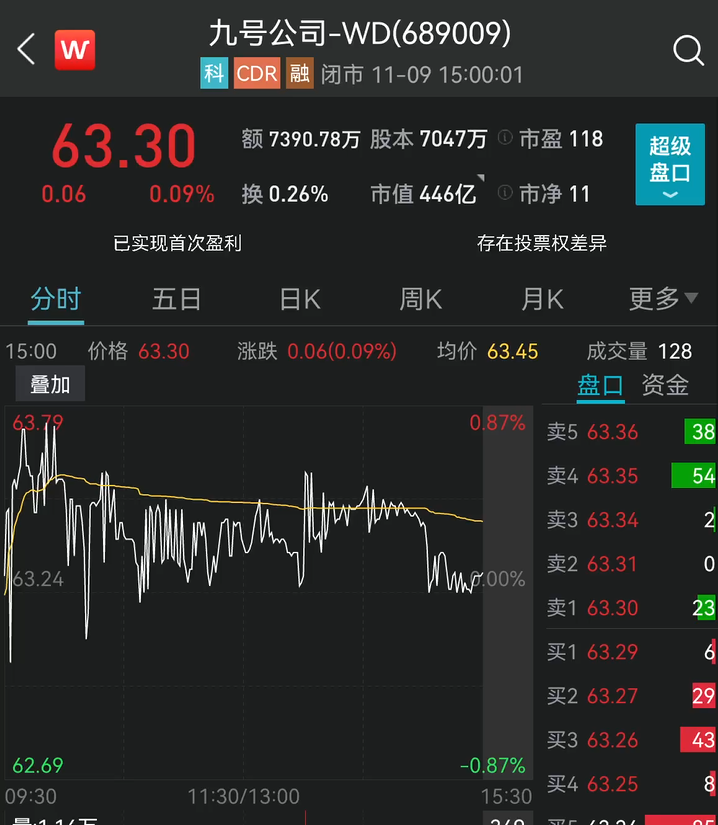Tap the 62.69 chart low label

tap(38, 765)
